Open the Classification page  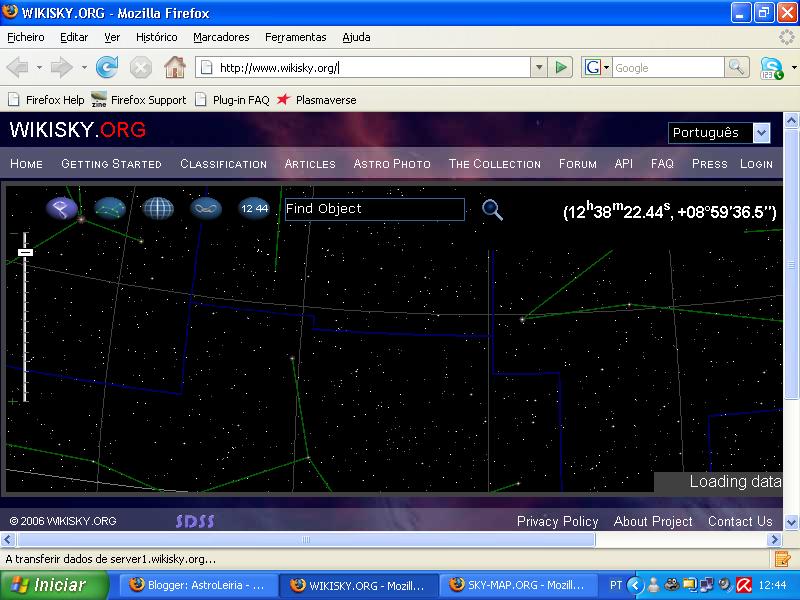pos(223,164)
